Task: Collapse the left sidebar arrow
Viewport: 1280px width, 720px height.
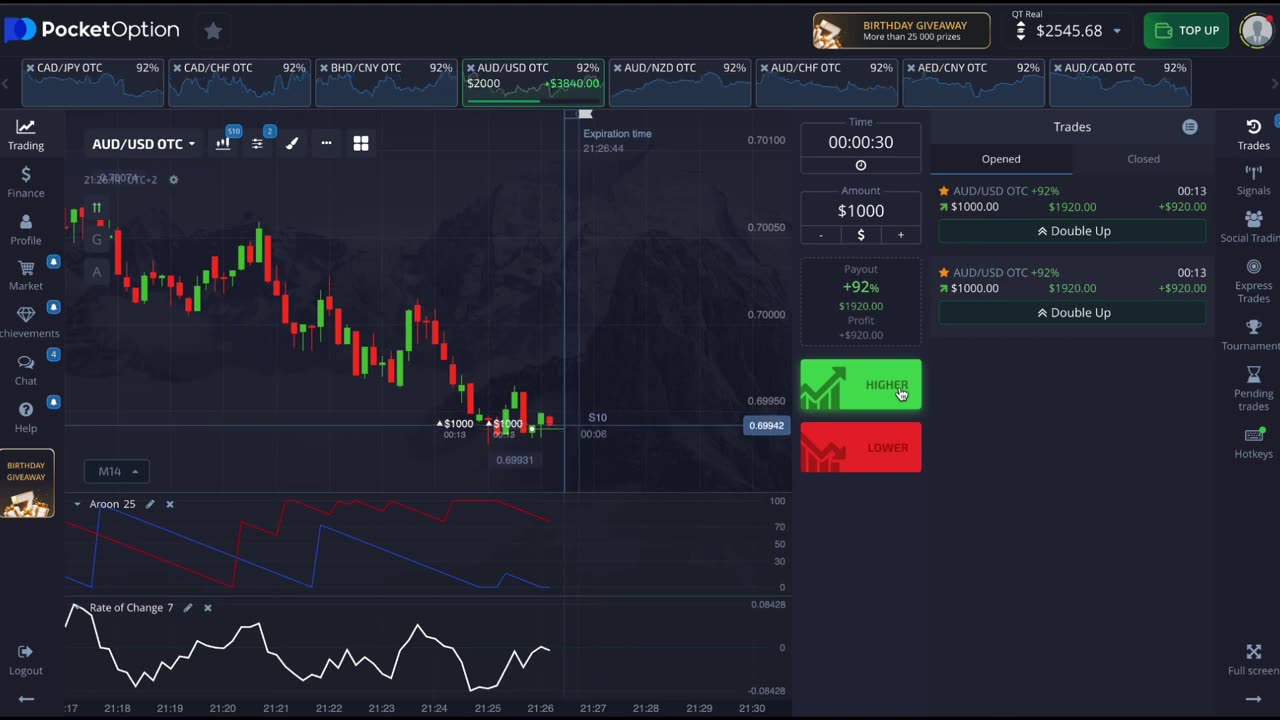Action: tap(26, 700)
